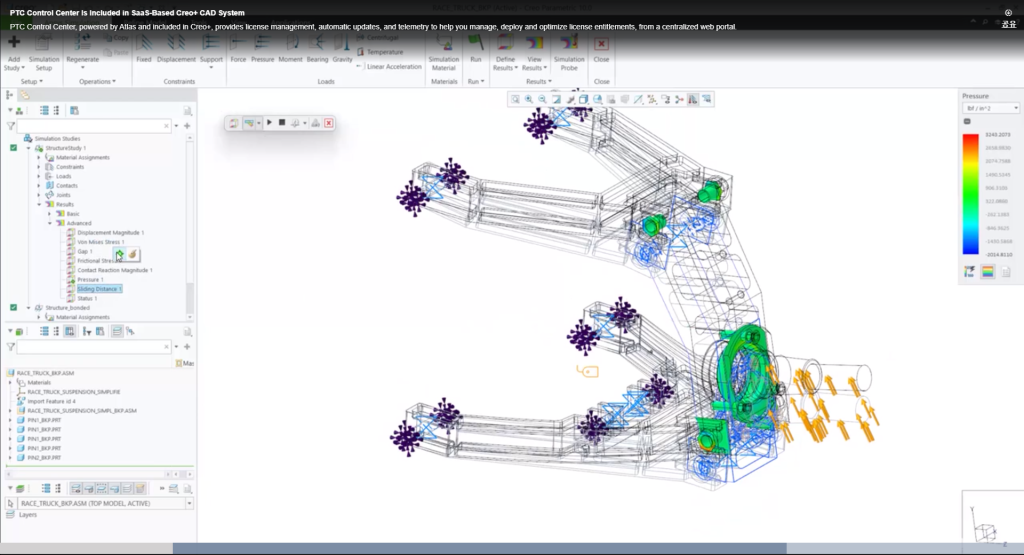Open the pressure units dropdown
This screenshot has width=1024, height=555.
tap(989, 108)
